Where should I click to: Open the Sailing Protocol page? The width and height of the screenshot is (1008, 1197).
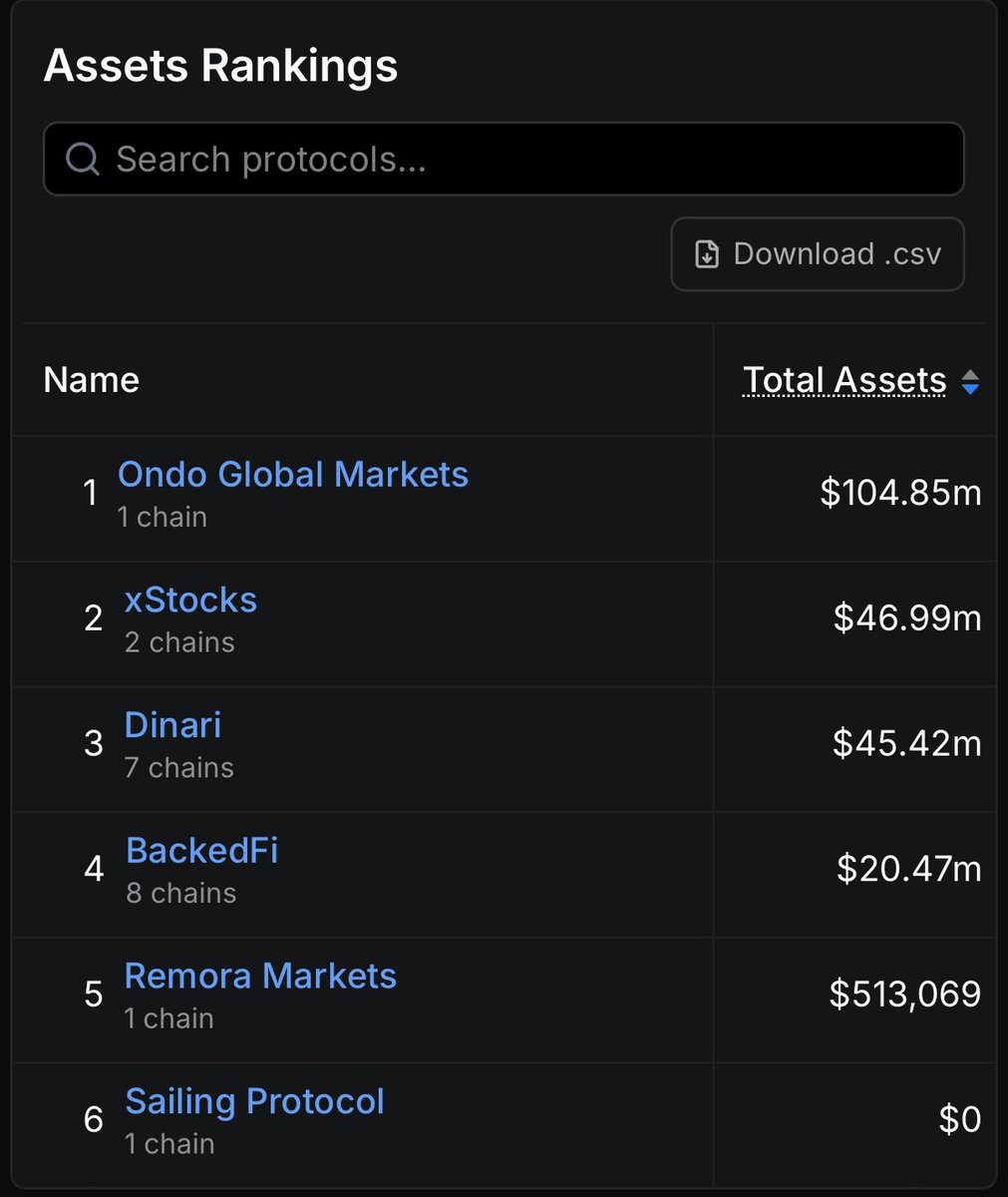pos(254,1101)
